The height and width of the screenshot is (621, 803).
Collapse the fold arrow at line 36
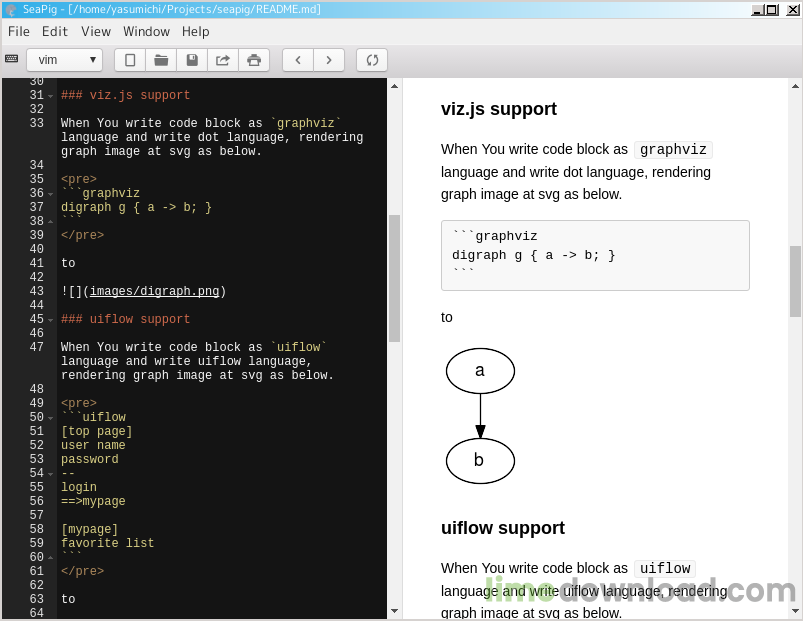(x=50, y=194)
